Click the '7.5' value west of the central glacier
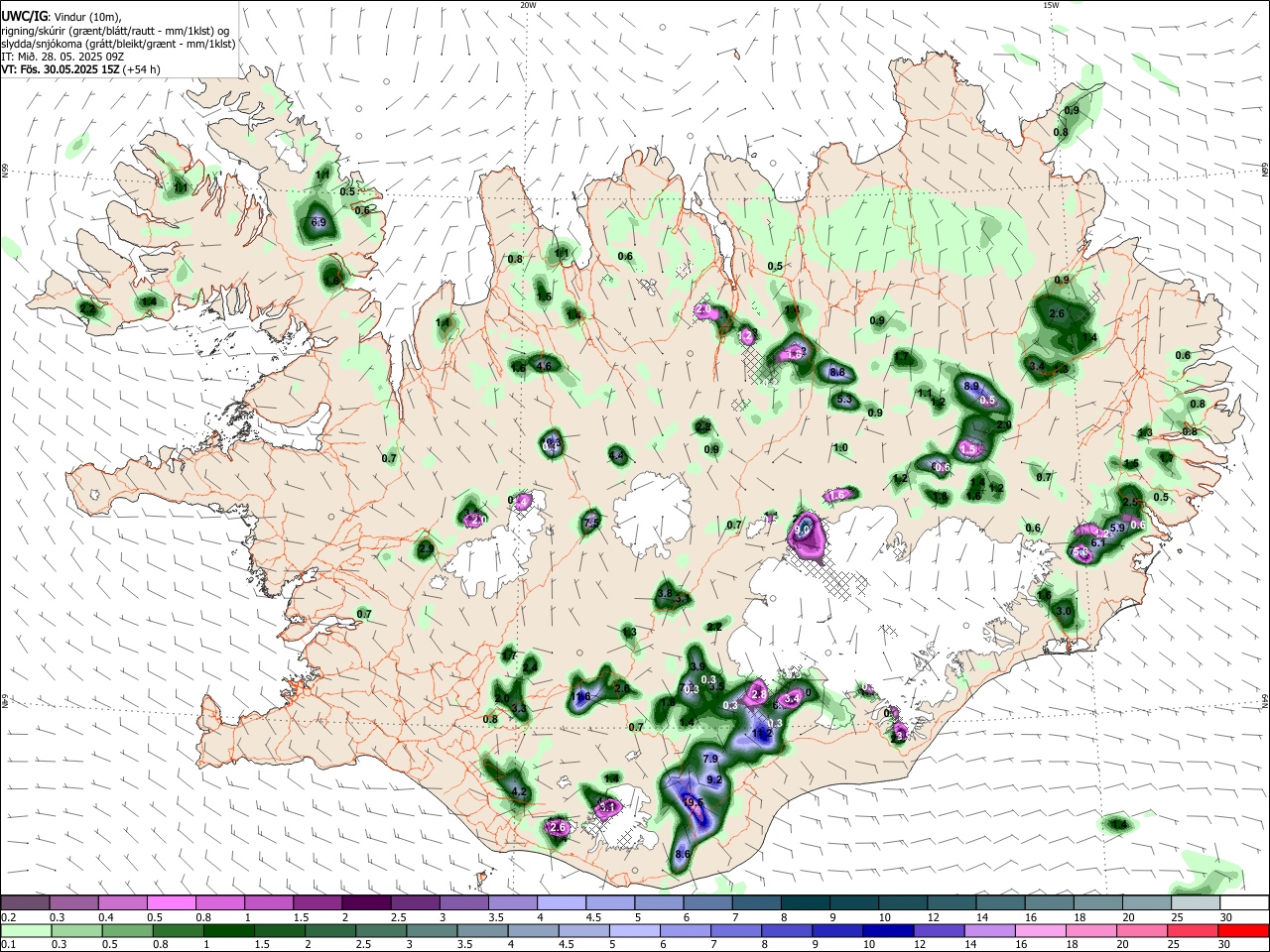 pos(591,523)
